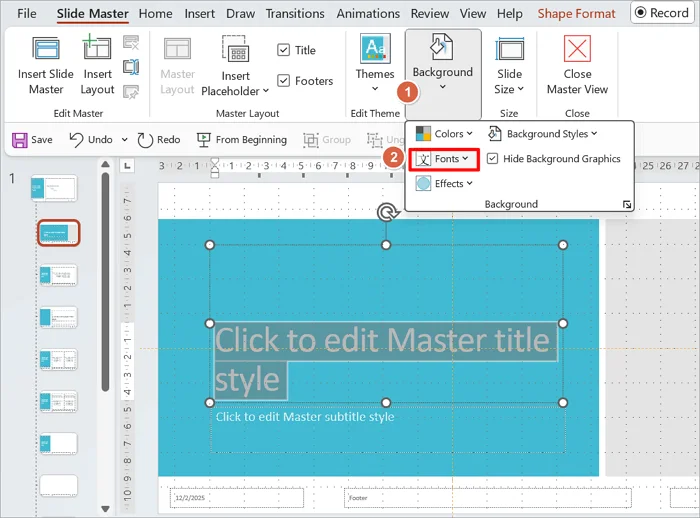Switch to the Draw tab
The width and height of the screenshot is (700, 518).
[x=240, y=13]
